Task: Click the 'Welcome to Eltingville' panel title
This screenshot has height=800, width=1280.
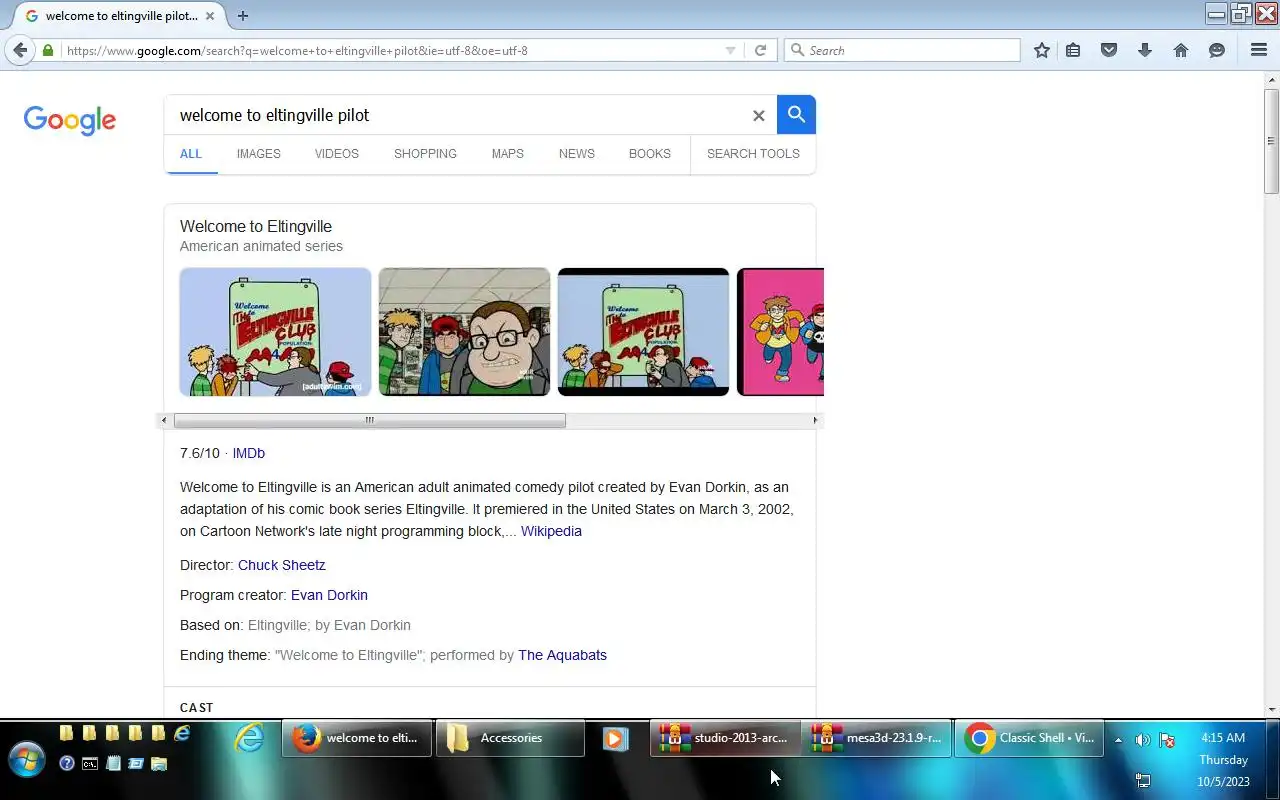Action: coord(256,226)
